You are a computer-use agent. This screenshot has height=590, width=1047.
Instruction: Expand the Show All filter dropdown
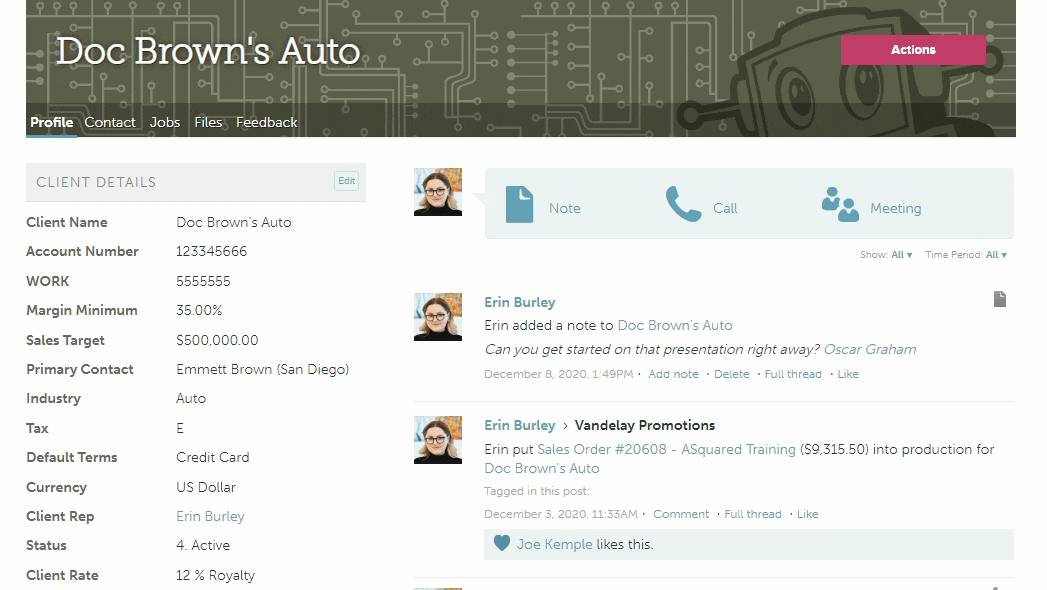click(x=901, y=255)
